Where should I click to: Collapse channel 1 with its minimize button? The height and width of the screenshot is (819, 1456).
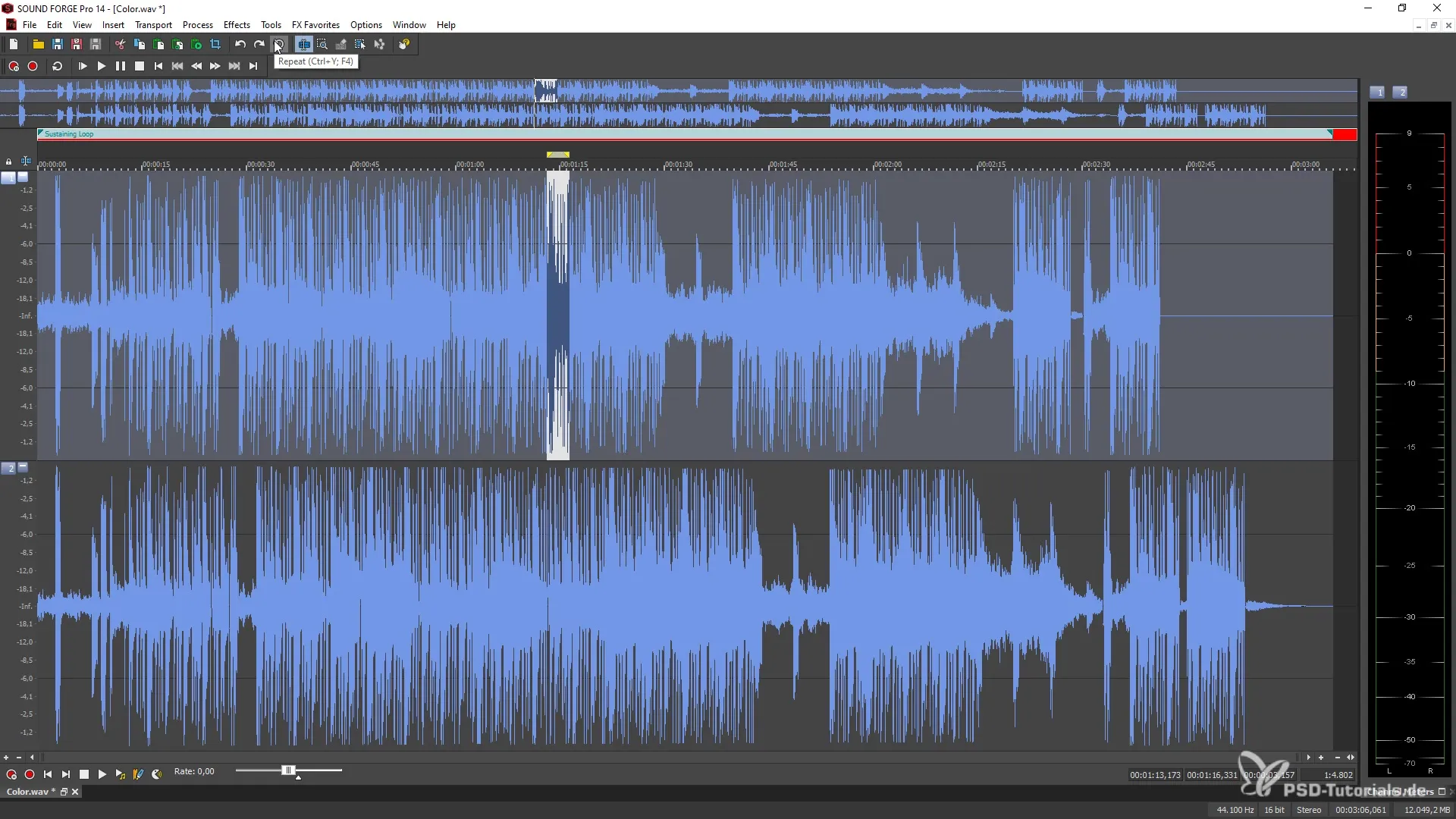(x=23, y=177)
